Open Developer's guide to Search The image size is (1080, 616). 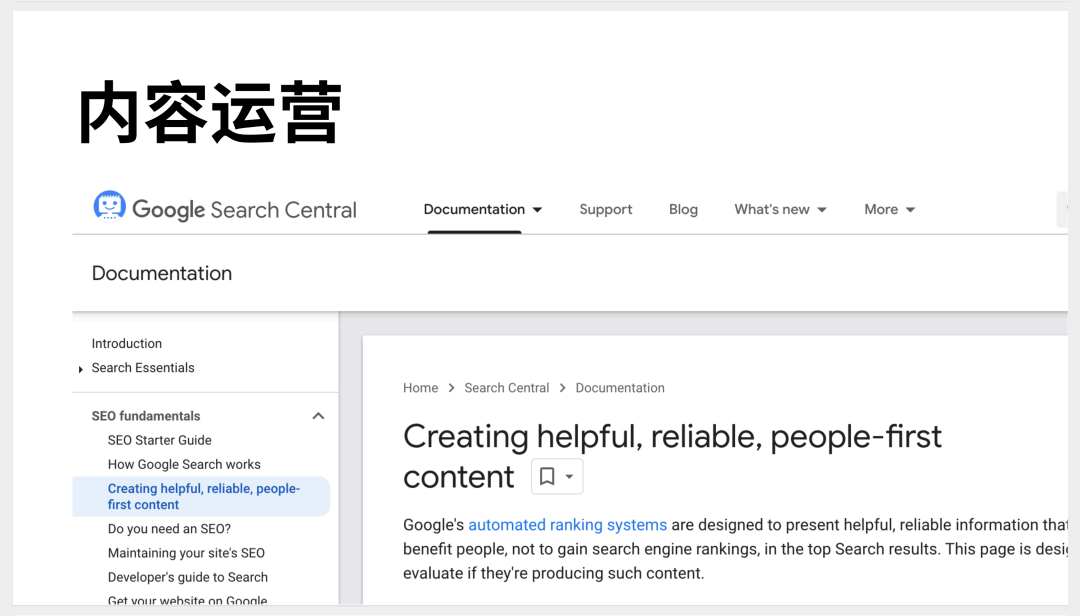point(187,577)
